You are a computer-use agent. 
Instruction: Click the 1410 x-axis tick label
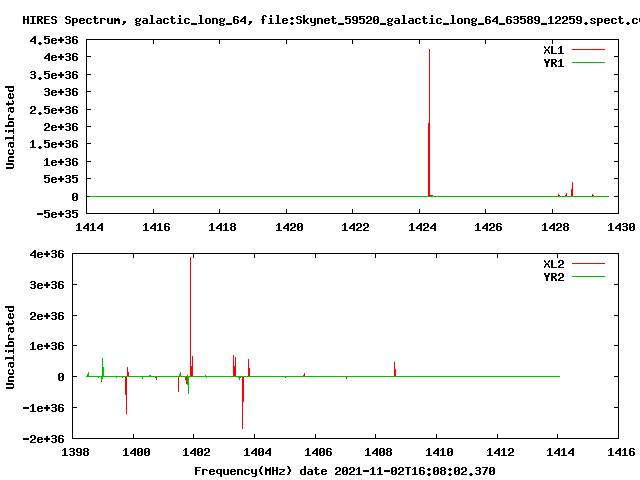tap(439, 452)
